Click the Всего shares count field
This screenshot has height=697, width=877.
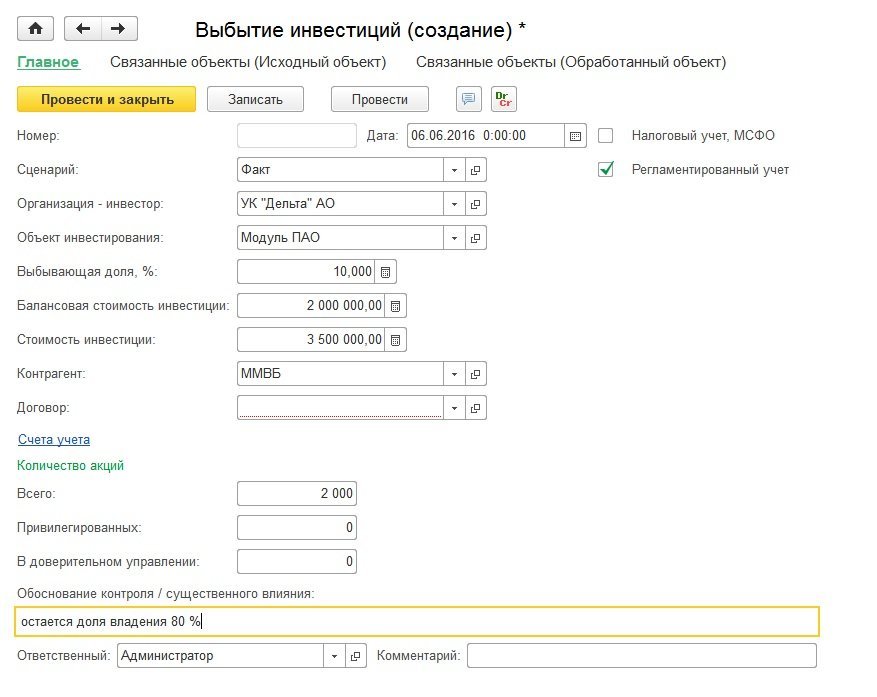pos(297,493)
